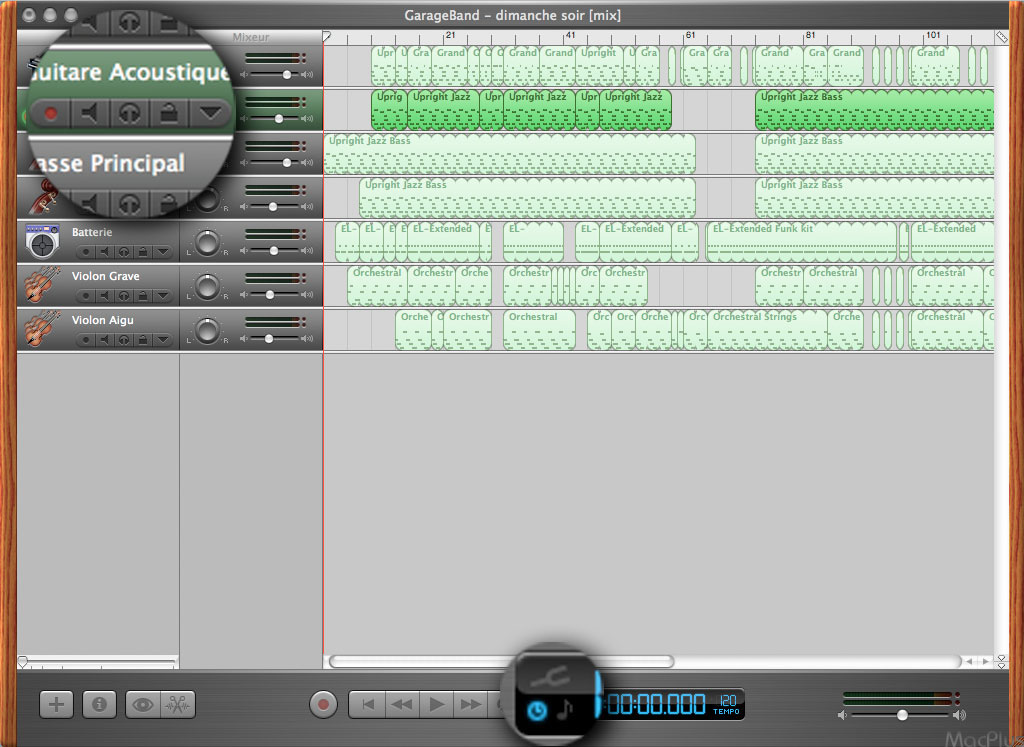Click measure 41 on the timeline ruler
This screenshot has height=747, width=1024.
(x=570, y=37)
